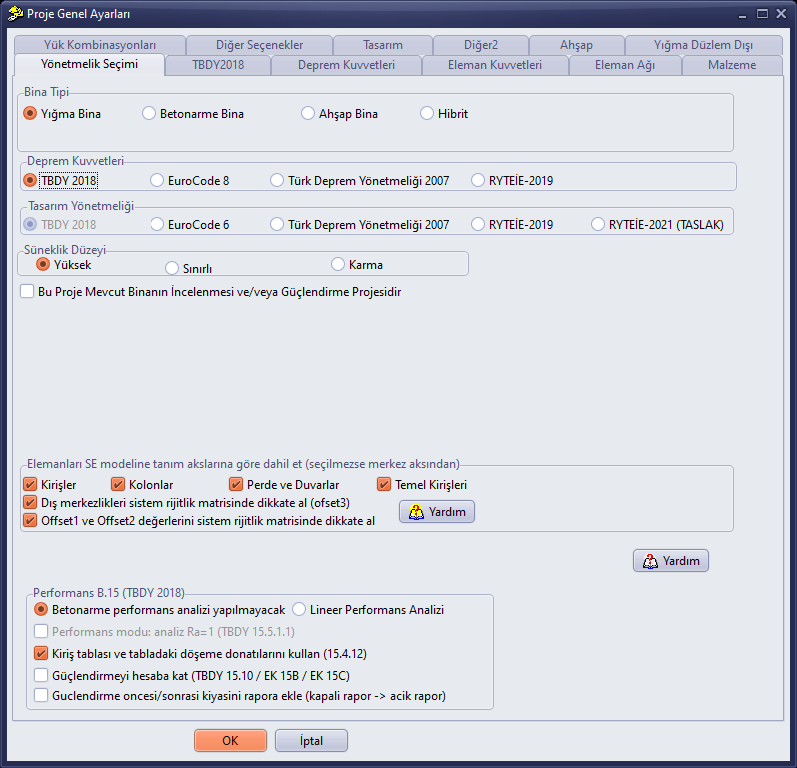Switch to Deprem Kuvvetleri tab
This screenshot has height=768, width=797.
[x=346, y=65]
